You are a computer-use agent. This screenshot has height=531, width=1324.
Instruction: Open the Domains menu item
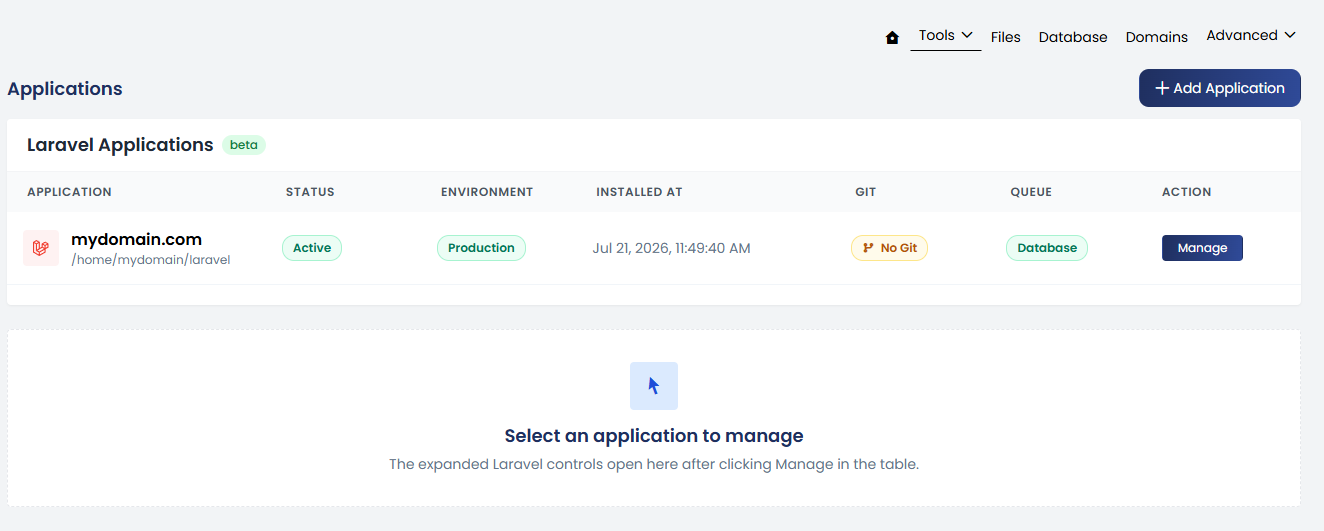pyautogui.click(x=1157, y=37)
